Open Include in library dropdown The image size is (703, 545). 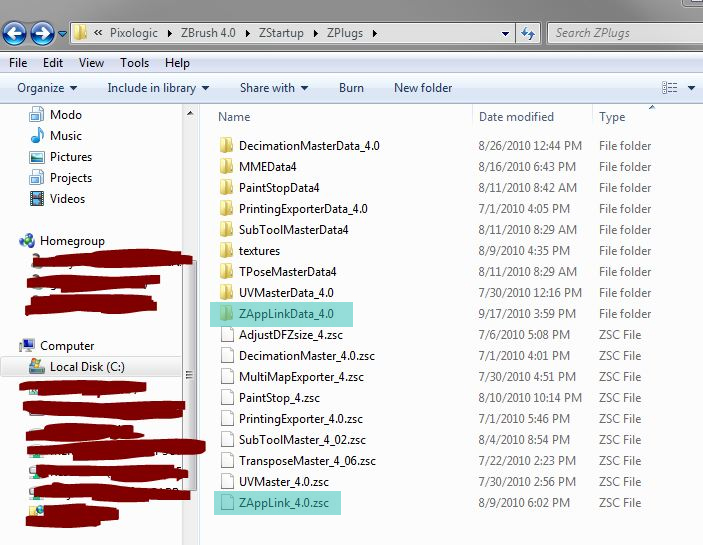tap(158, 88)
